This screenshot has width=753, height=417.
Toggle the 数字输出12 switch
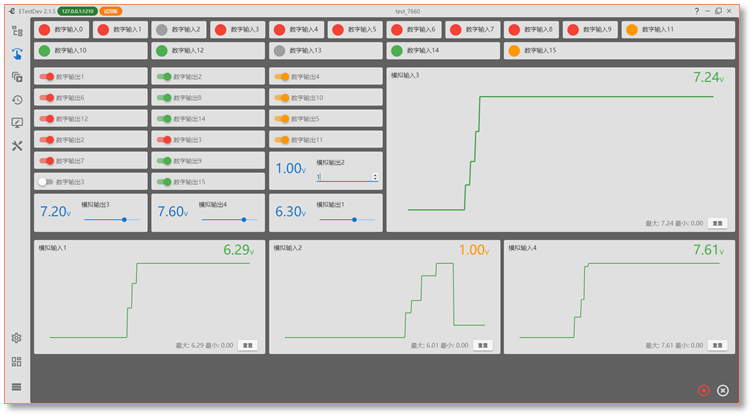coord(47,119)
